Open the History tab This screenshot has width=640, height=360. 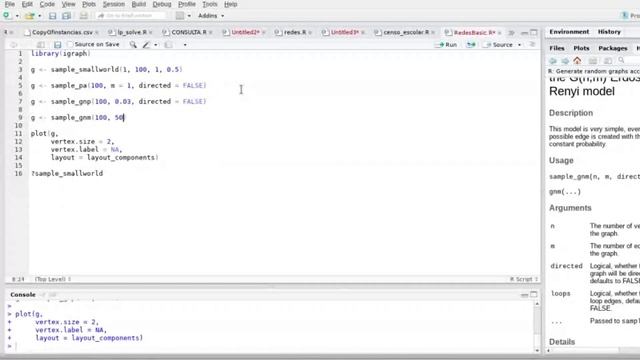[609, 31]
